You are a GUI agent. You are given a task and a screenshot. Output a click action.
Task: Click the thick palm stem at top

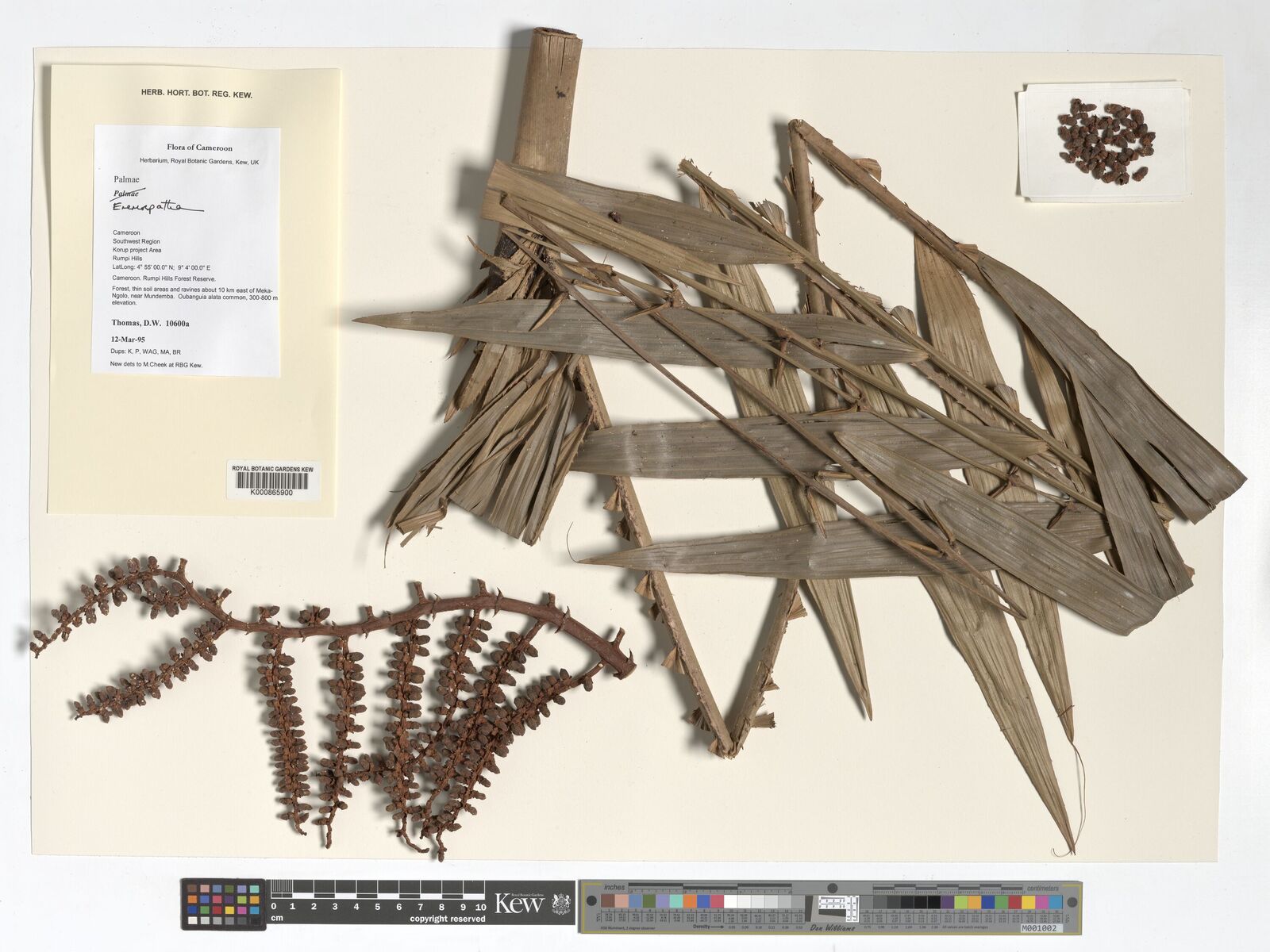pos(549,103)
